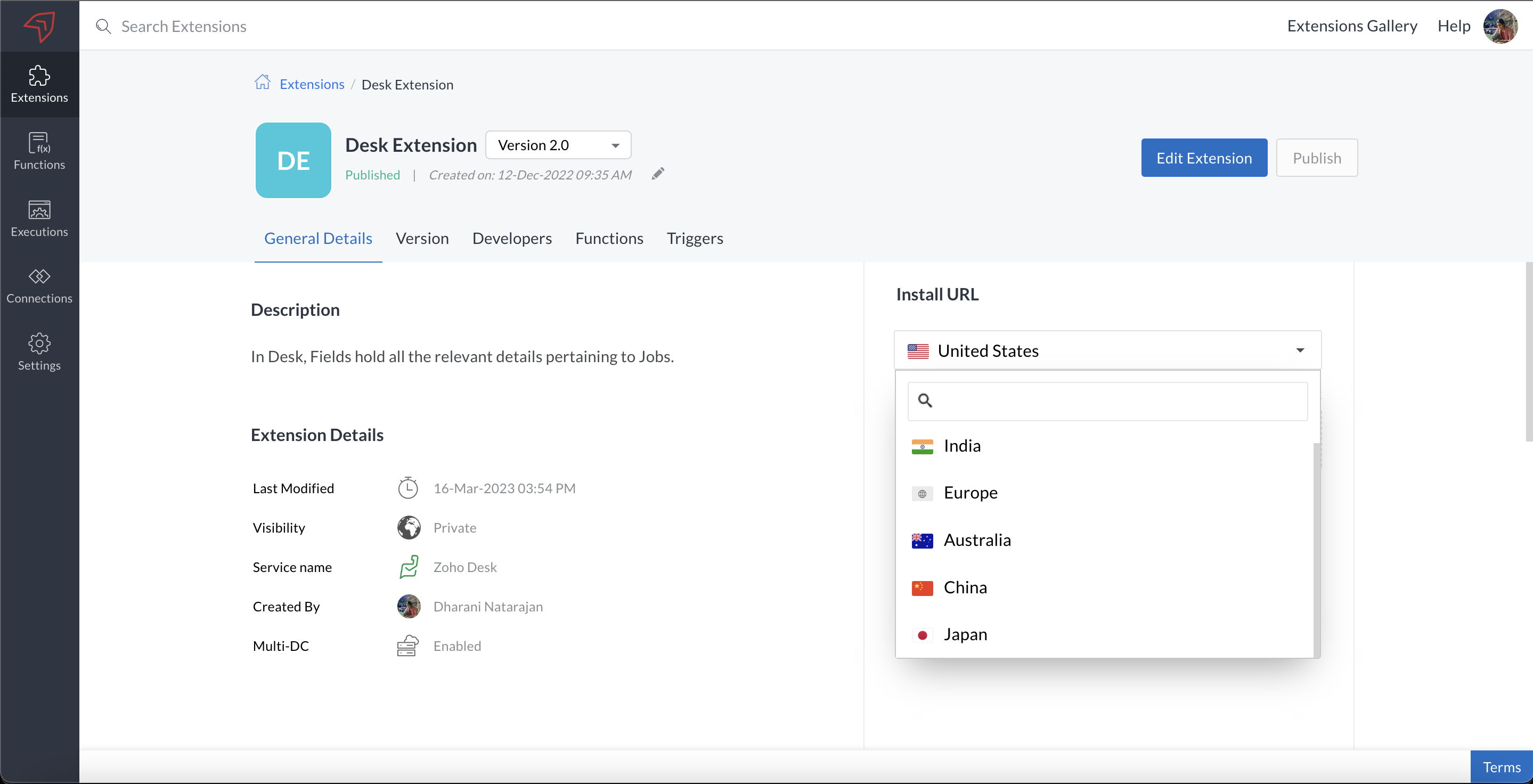Select India from region list
This screenshot has width=1533, height=784.
[x=961, y=446]
